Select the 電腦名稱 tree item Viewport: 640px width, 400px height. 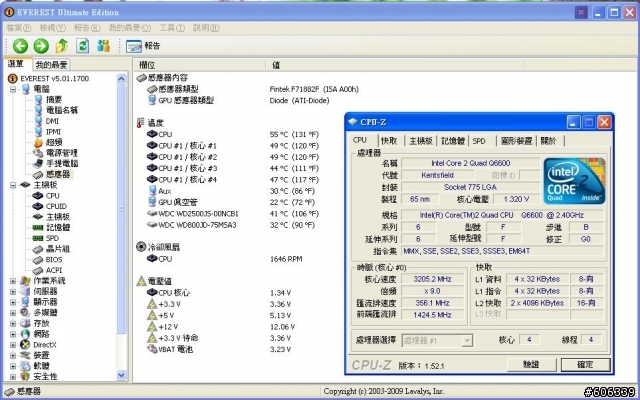[x=61, y=110]
